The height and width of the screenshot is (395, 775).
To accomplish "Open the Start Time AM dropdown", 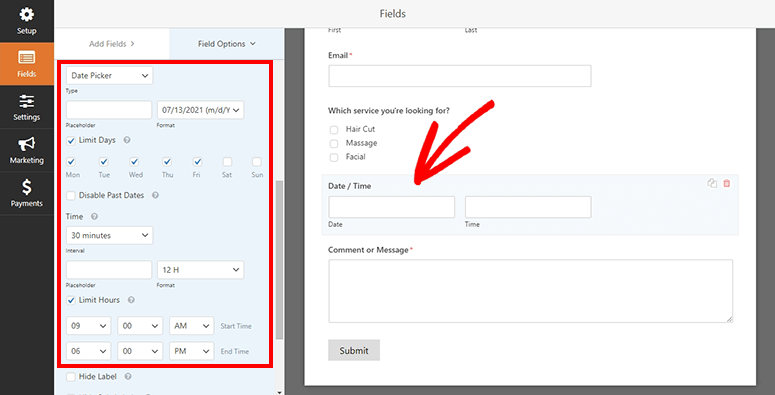I will click(x=192, y=326).
